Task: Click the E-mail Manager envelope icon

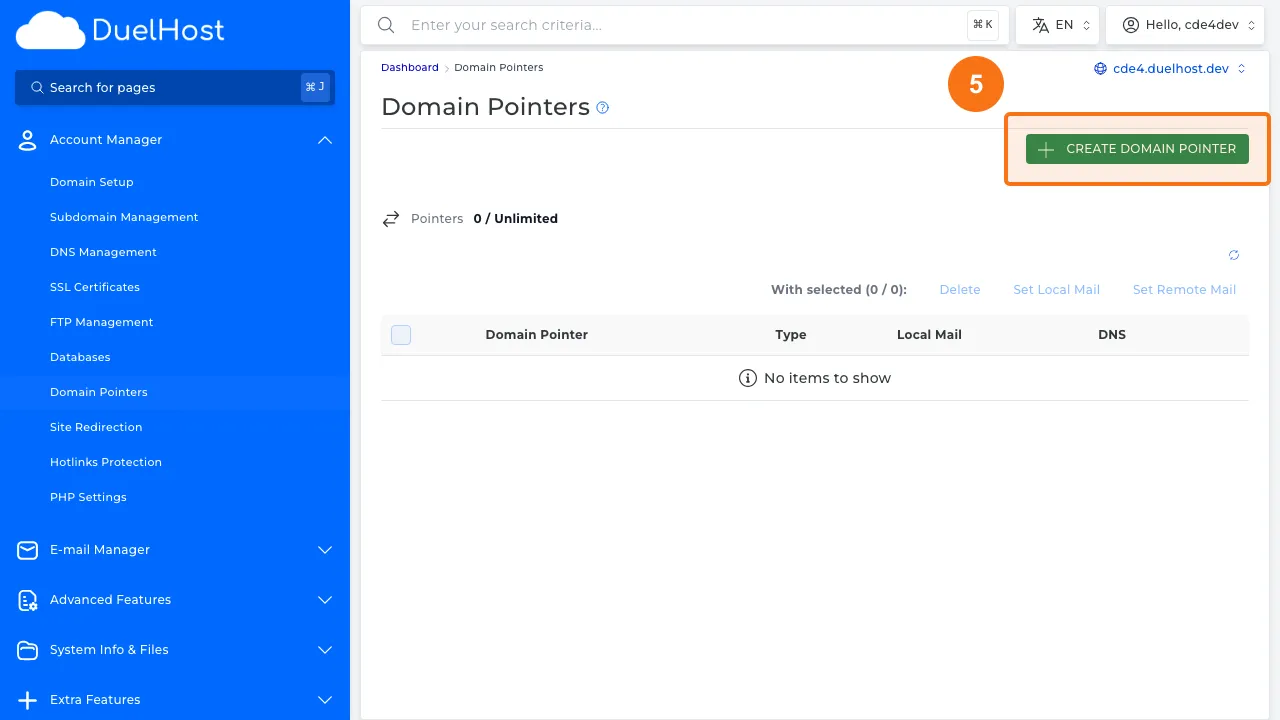Action: click(26, 550)
